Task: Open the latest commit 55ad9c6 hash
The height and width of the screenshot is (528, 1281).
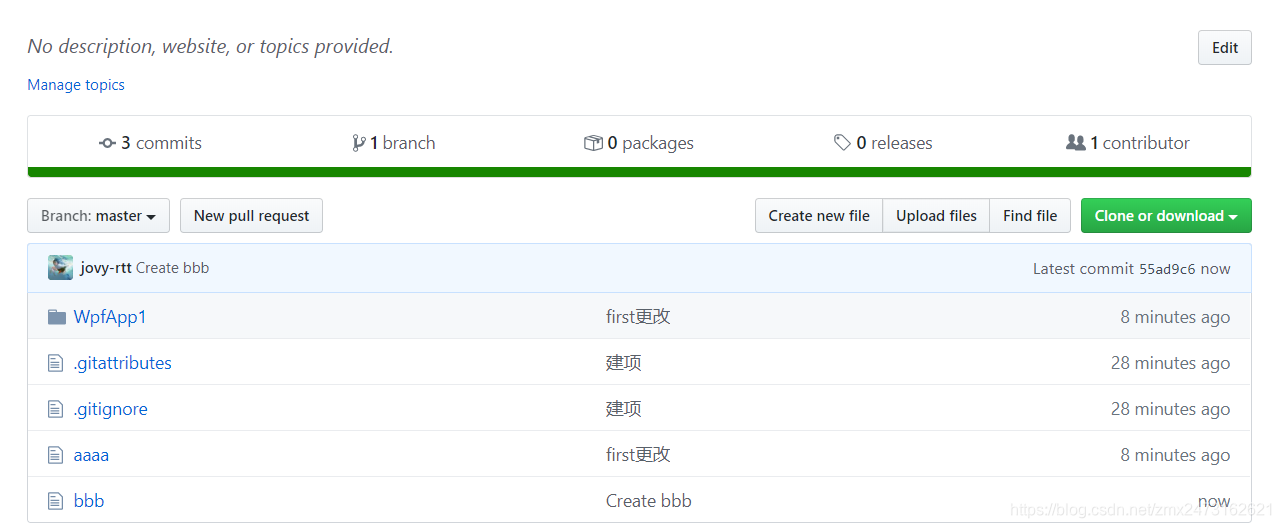Action: [x=1167, y=269]
